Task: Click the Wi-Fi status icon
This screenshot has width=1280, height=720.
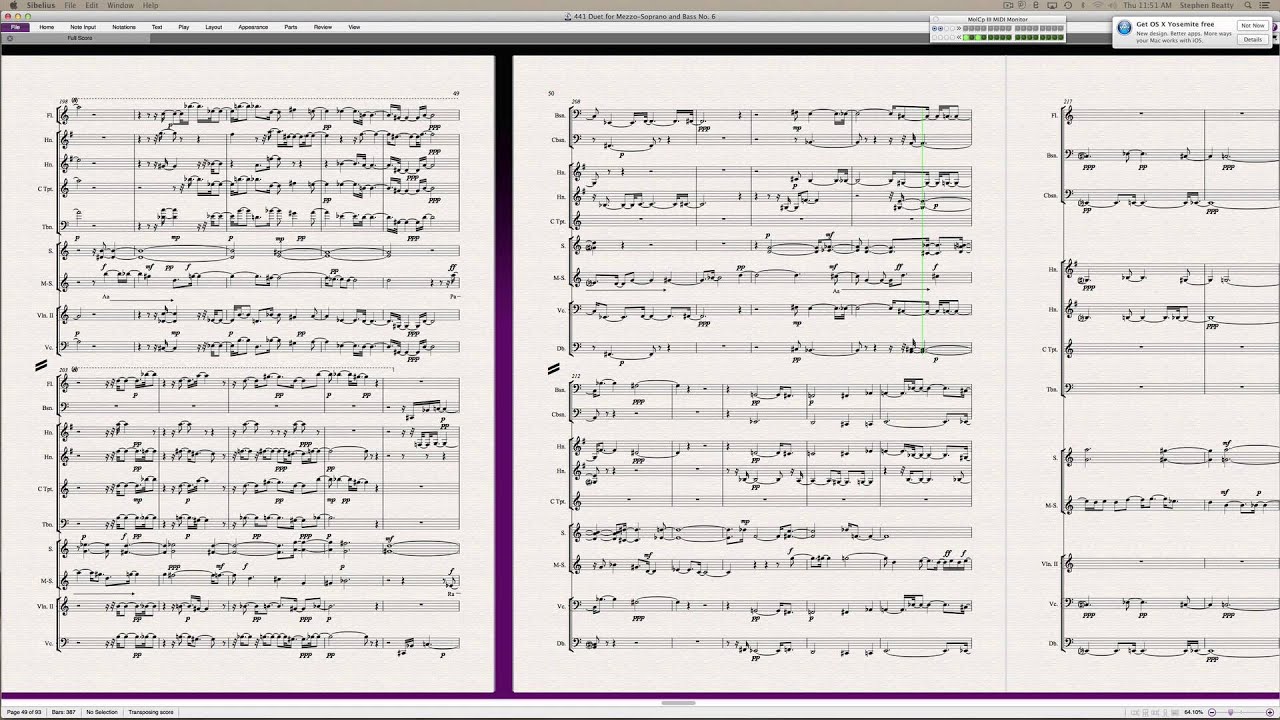Action: coord(1097,5)
